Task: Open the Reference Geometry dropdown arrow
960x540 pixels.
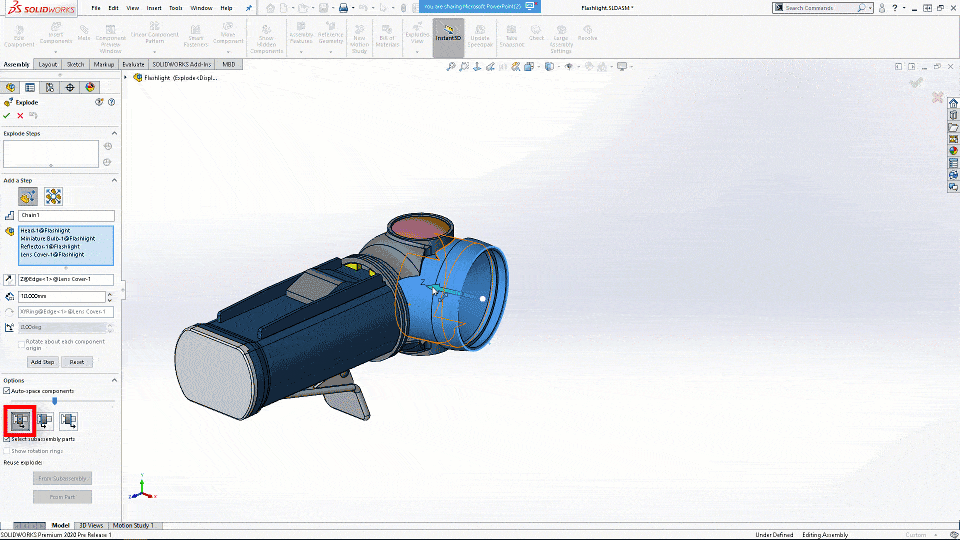Action: tap(330, 52)
